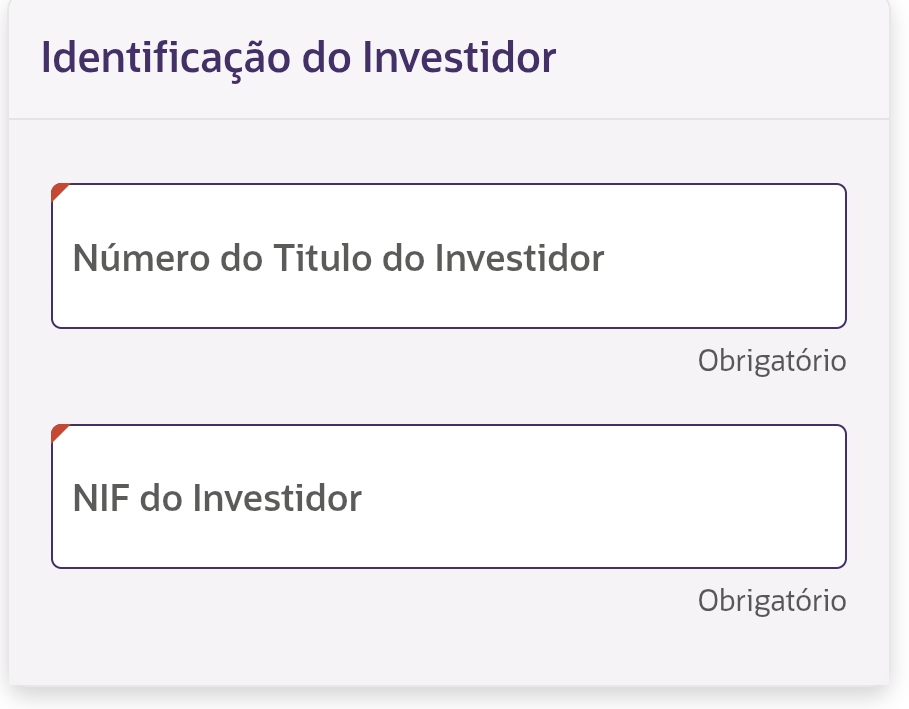The height and width of the screenshot is (709, 909).
Task: Click into the NIF do Investidor field
Action: coord(448,497)
